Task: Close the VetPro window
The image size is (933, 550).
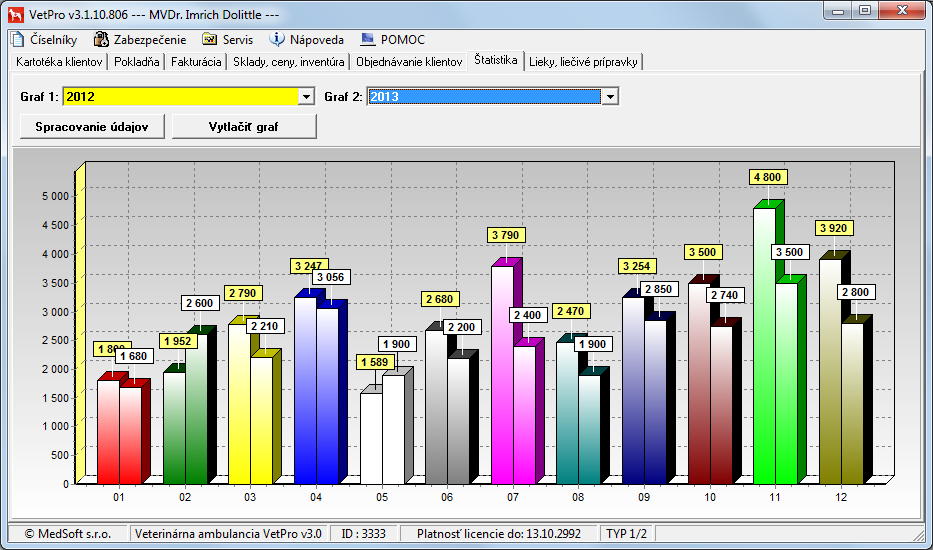Action: tap(902, 11)
